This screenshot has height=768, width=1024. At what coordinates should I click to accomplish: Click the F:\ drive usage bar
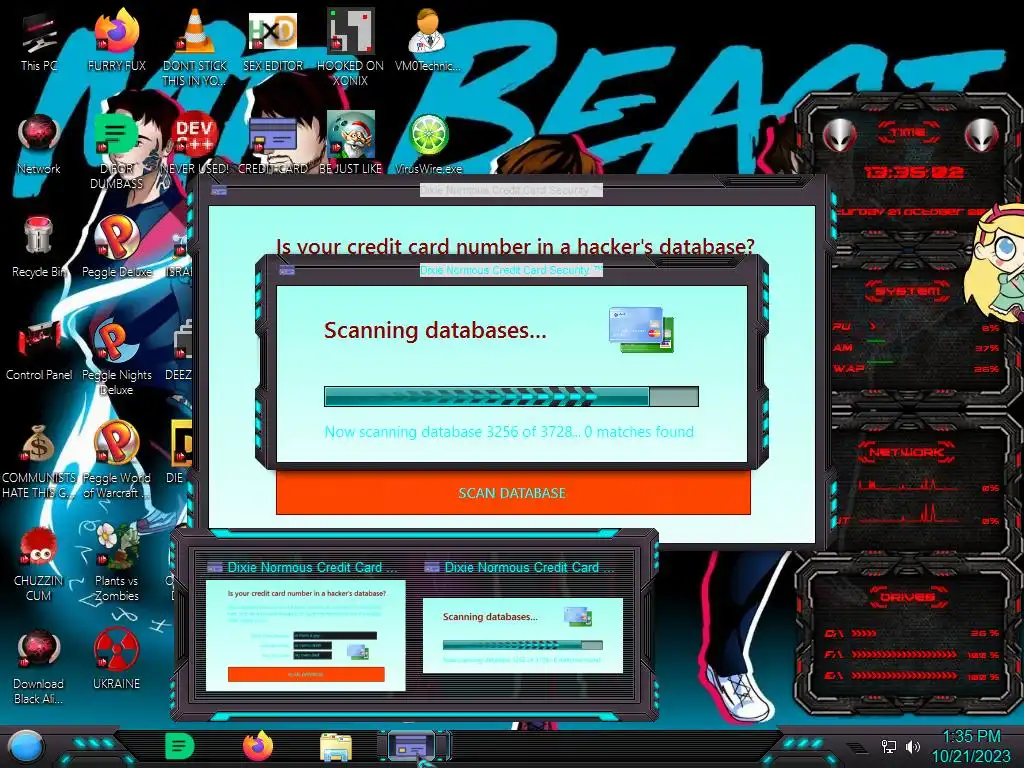tap(904, 654)
